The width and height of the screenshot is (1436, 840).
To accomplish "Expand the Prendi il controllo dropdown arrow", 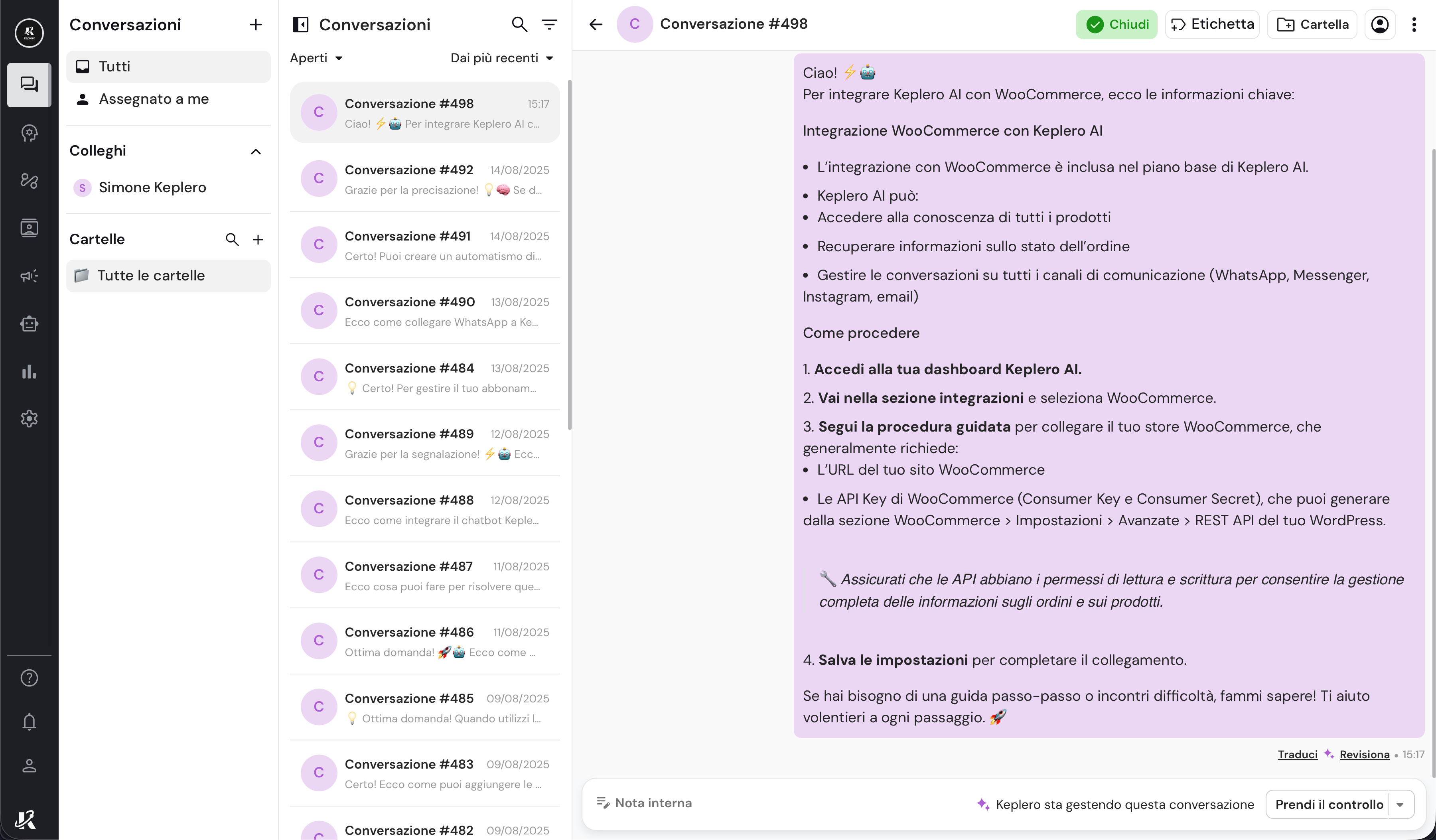I will click(x=1400, y=804).
